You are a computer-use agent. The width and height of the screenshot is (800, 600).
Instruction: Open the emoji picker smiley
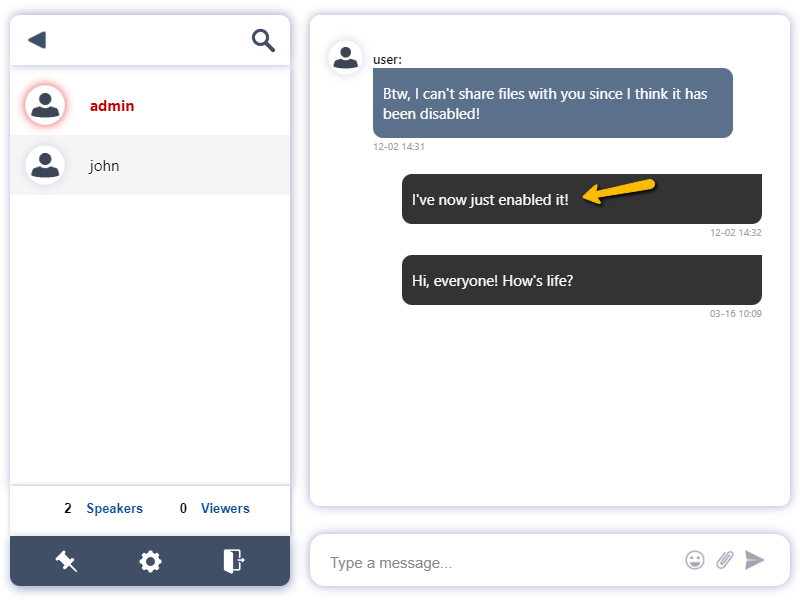[695, 560]
